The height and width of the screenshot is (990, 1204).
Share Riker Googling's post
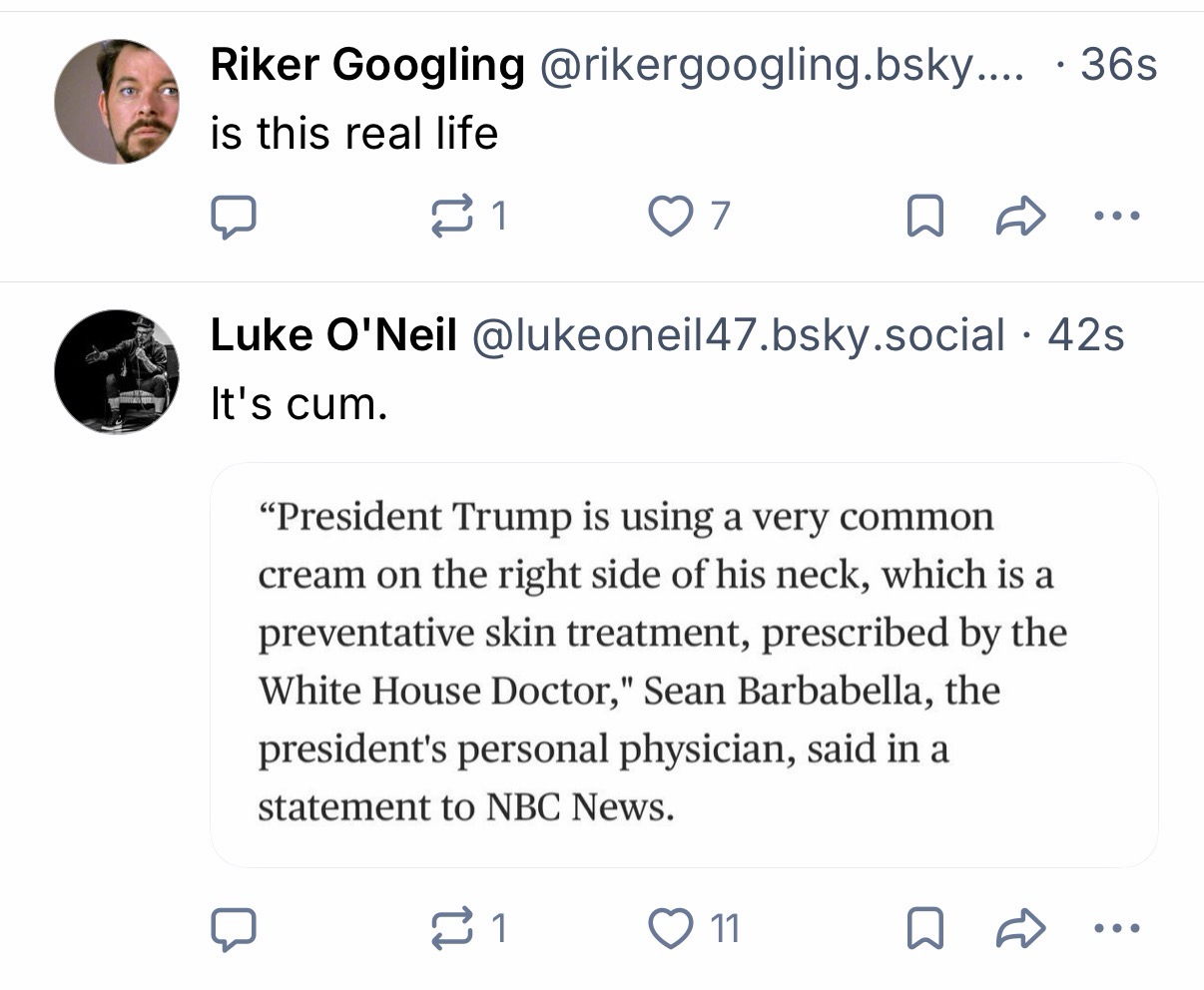[1021, 216]
